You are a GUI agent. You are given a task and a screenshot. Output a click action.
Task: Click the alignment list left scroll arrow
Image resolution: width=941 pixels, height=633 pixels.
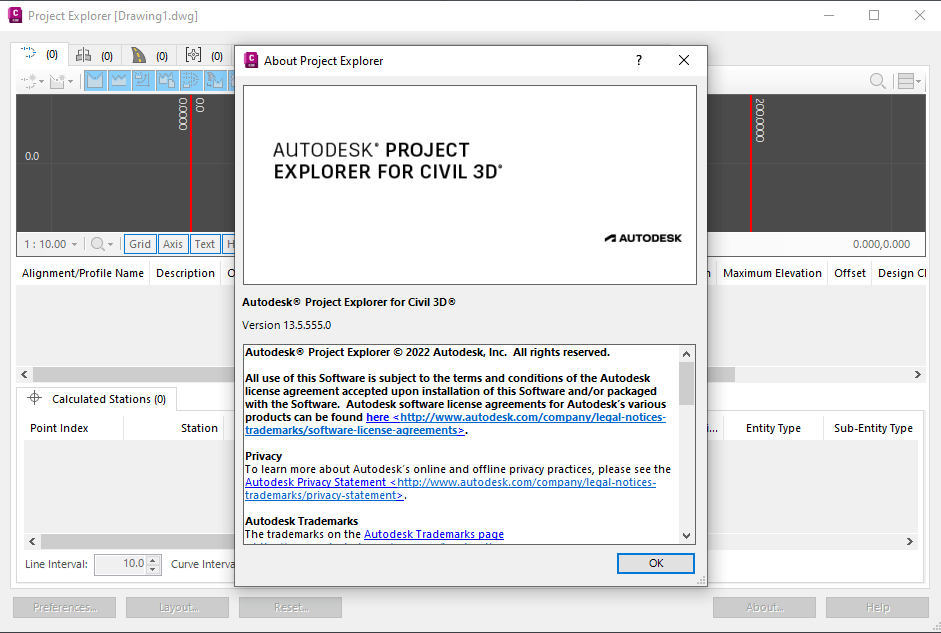(x=24, y=374)
